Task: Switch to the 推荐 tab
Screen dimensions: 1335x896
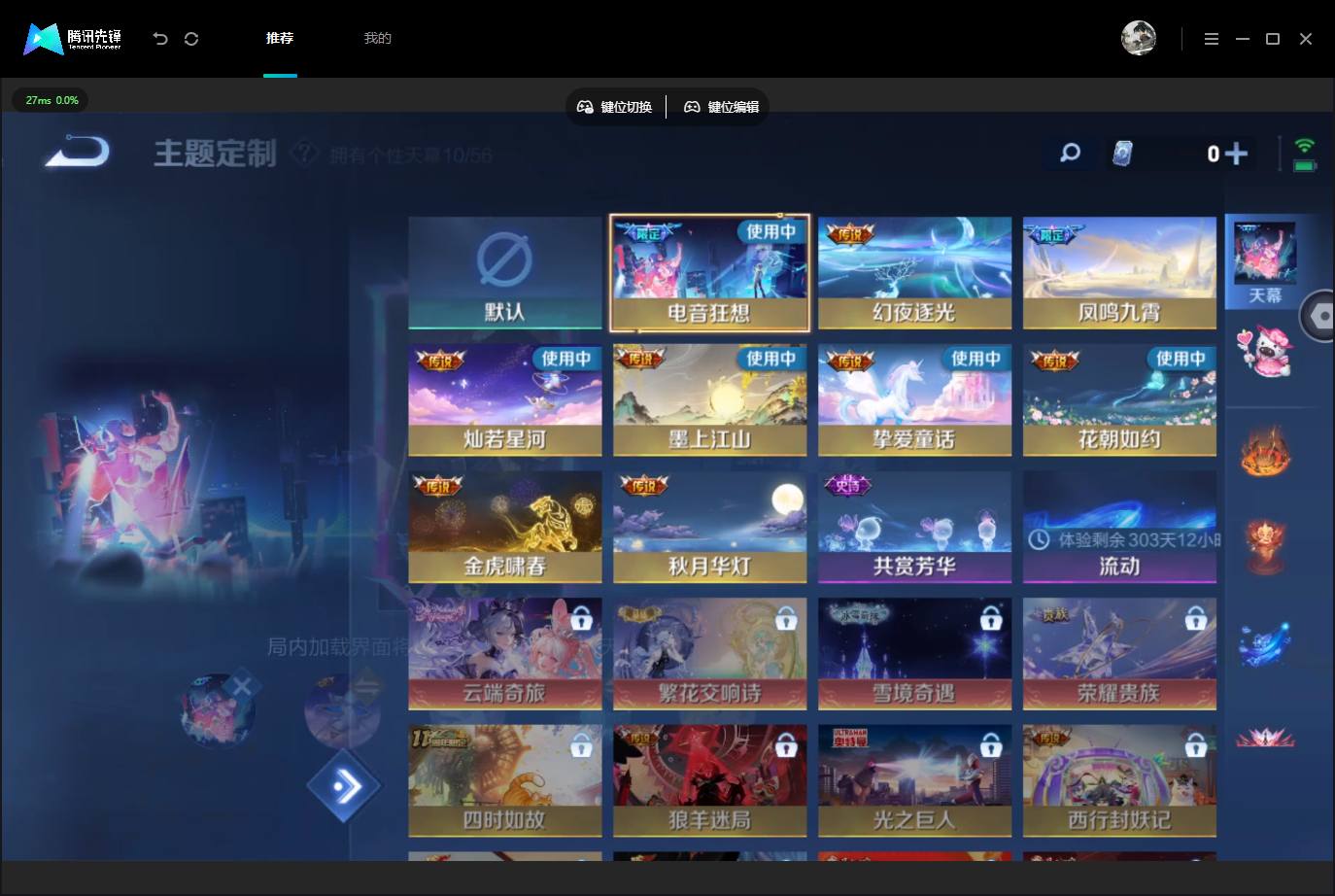Action: click(280, 38)
